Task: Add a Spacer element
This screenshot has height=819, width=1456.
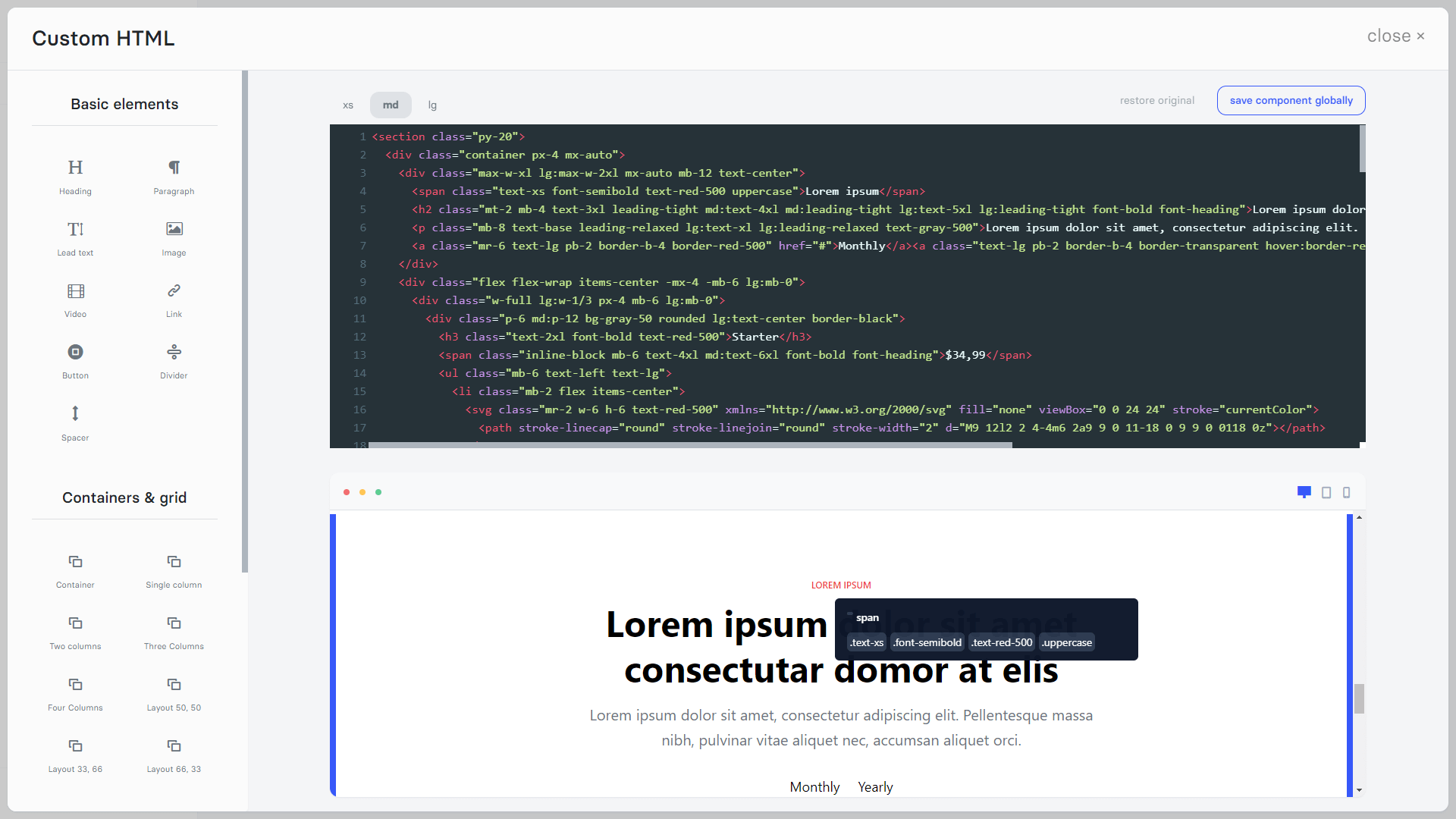Action: 75,422
